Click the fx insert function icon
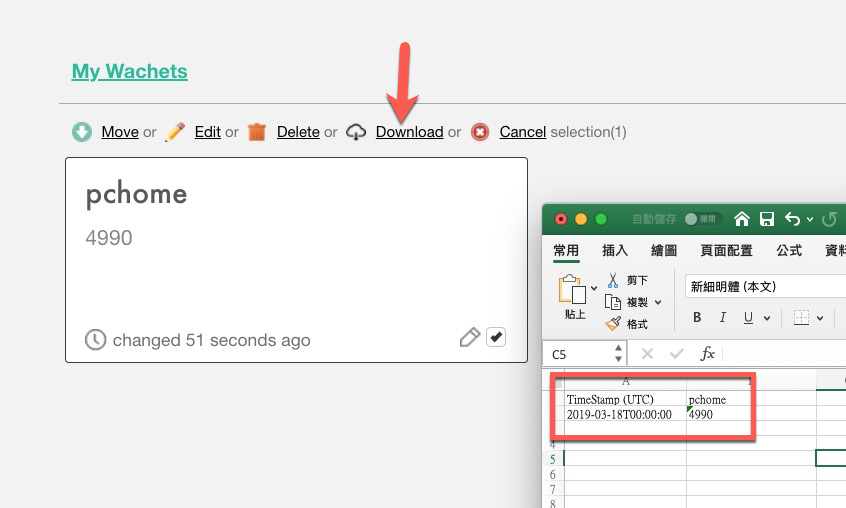The width and height of the screenshot is (846, 508). pos(707,354)
